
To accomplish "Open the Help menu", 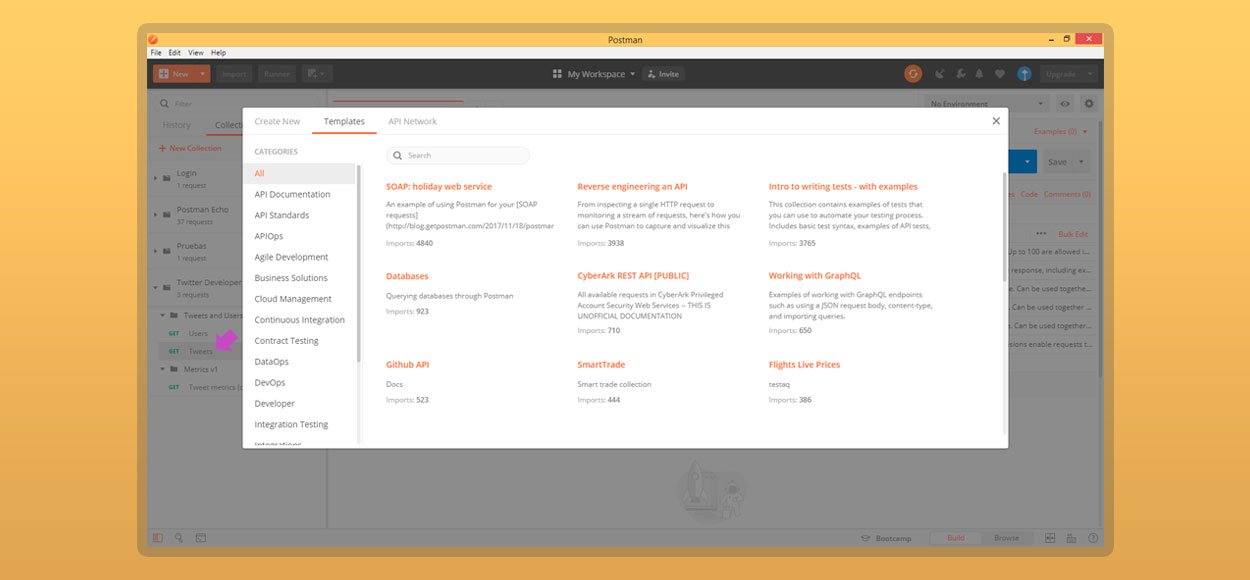I will pyautogui.click(x=218, y=53).
